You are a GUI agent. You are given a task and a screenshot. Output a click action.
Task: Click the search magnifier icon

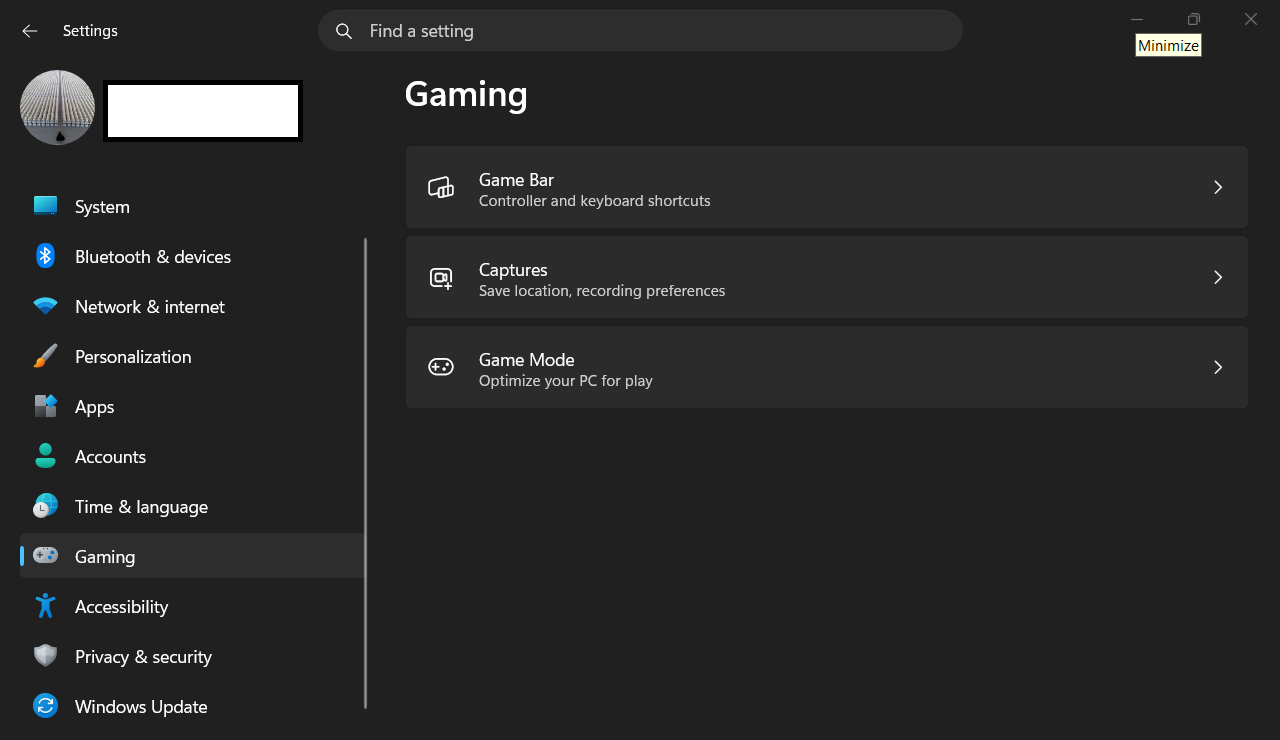coord(344,31)
